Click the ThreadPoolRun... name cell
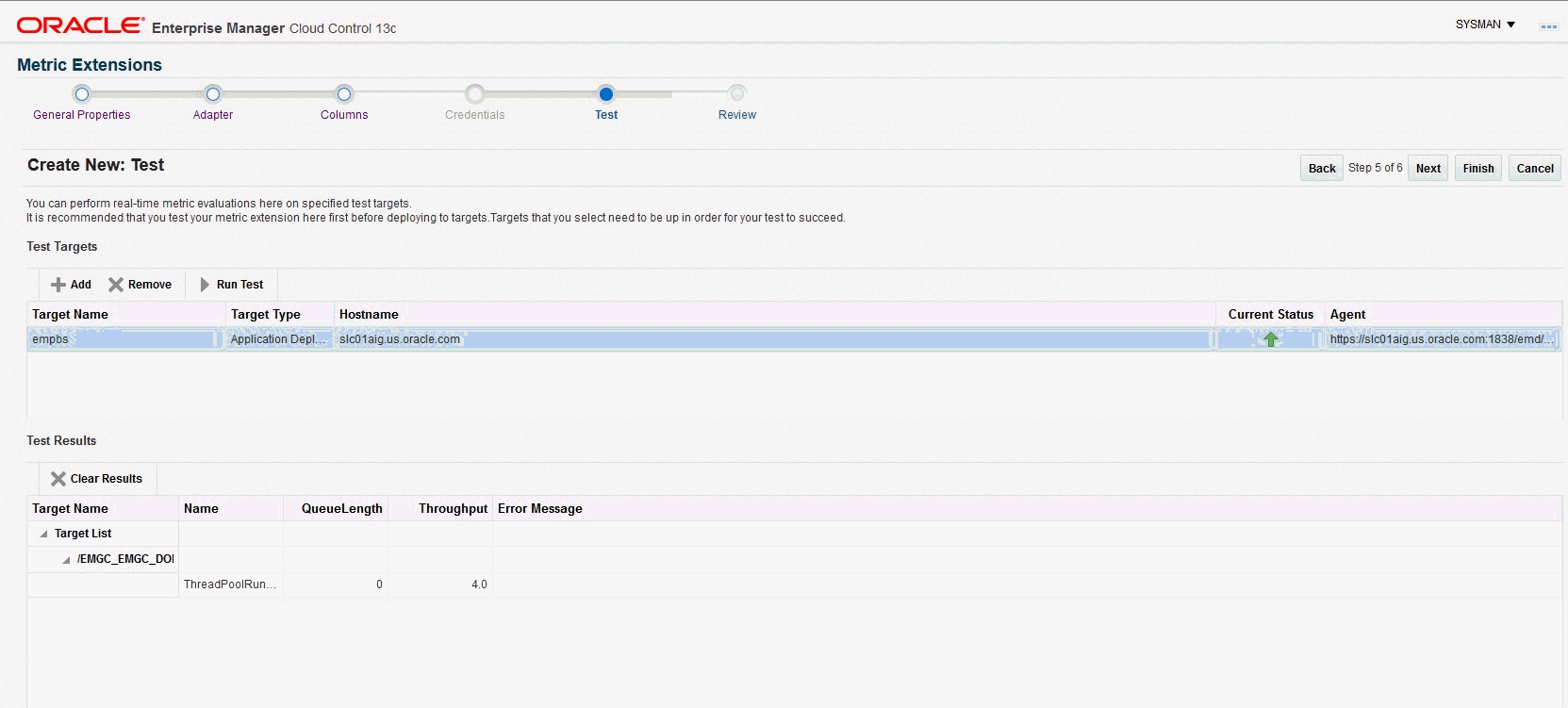Screen dimensions: 1568x708 (x=230, y=585)
